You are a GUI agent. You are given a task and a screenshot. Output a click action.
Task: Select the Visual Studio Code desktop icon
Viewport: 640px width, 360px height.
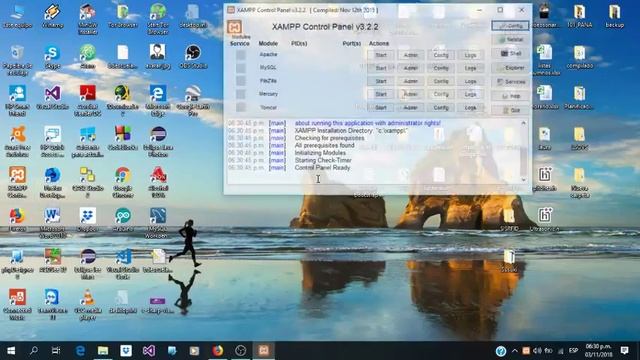tap(122, 263)
